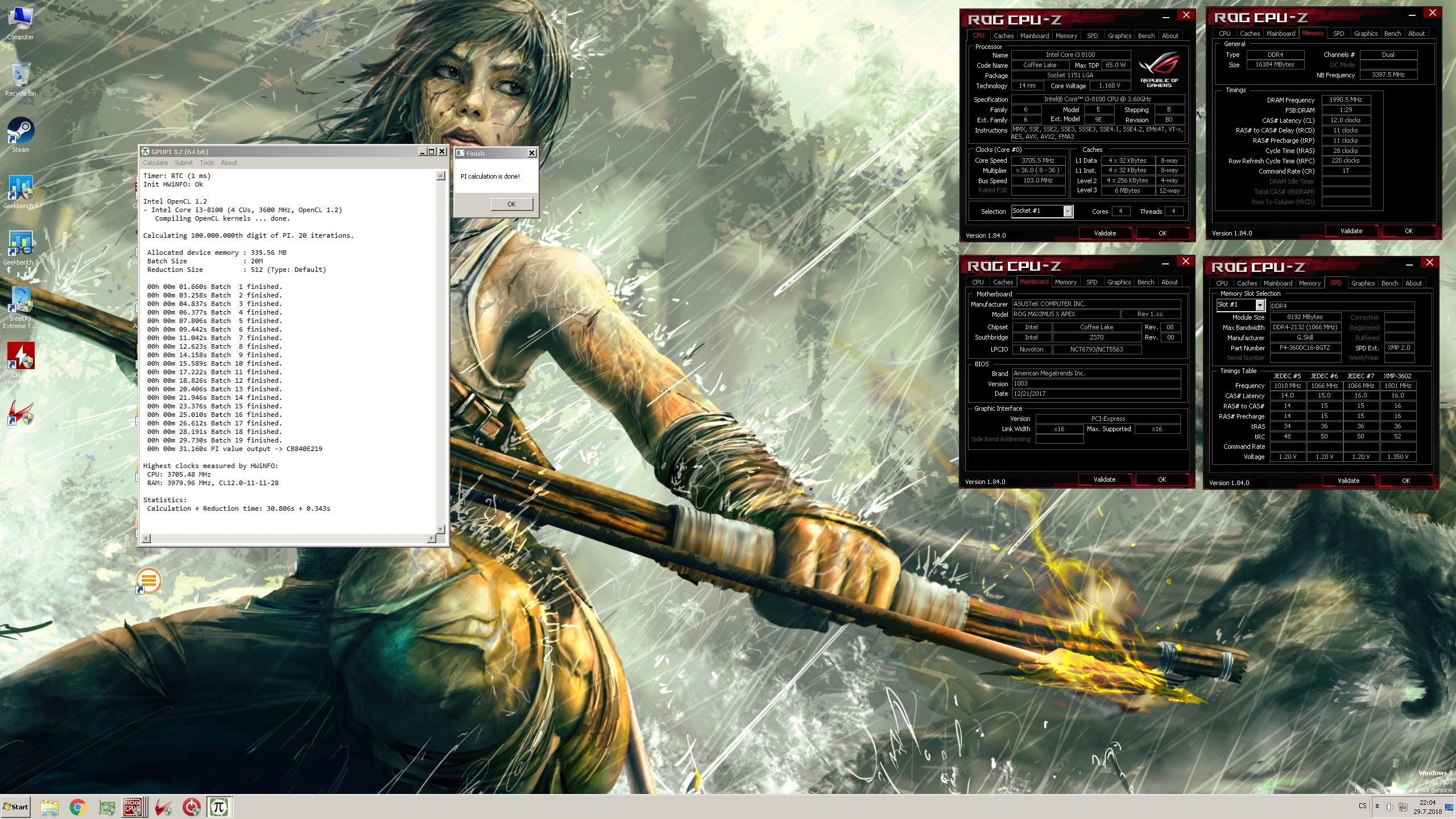Image resolution: width=1456 pixels, height=819 pixels.
Task: Switch to ROG CPU-Z taskbar group
Action: click(135, 807)
